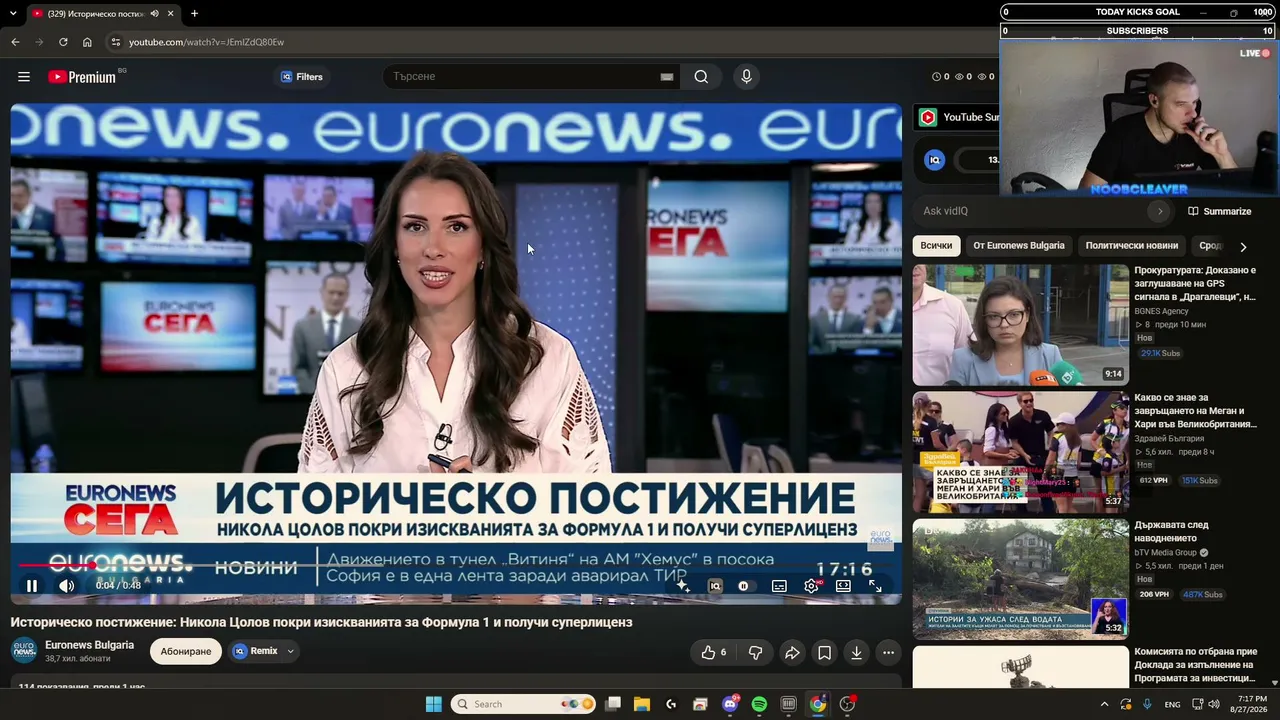Open Discord from the taskbar
The width and height of the screenshot is (1280, 720).
(x=730, y=704)
